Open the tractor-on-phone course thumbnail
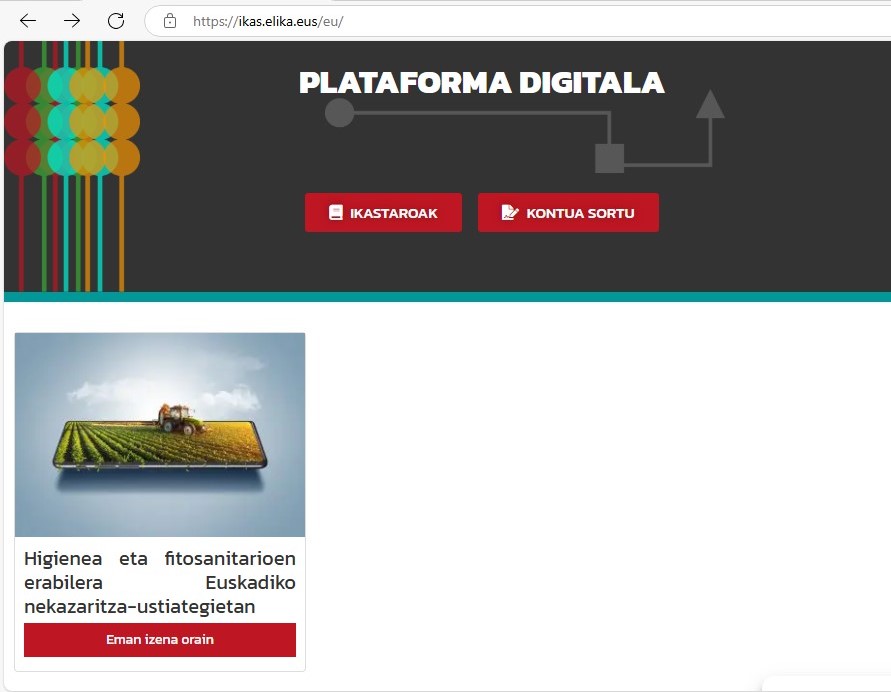The height and width of the screenshot is (692, 891). click(x=160, y=435)
